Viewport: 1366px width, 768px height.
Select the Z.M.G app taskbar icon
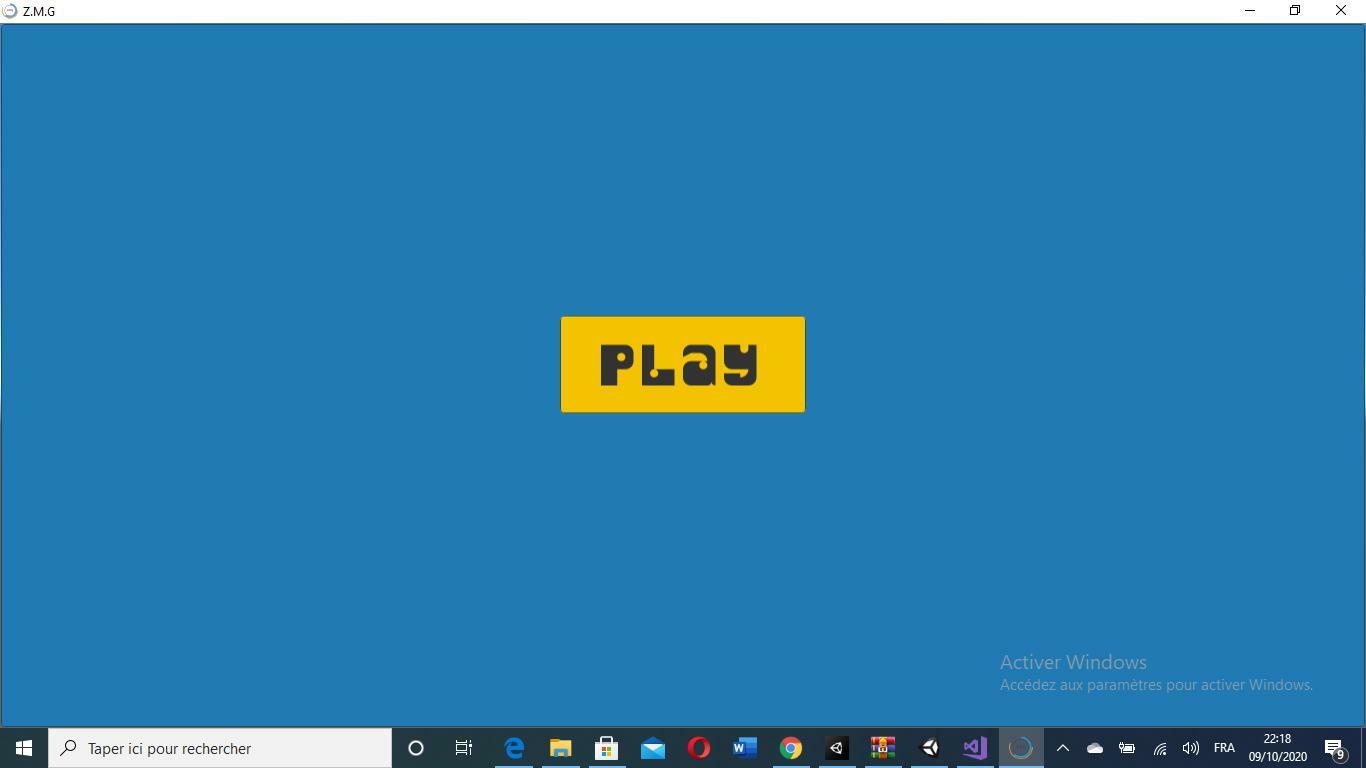point(1020,748)
